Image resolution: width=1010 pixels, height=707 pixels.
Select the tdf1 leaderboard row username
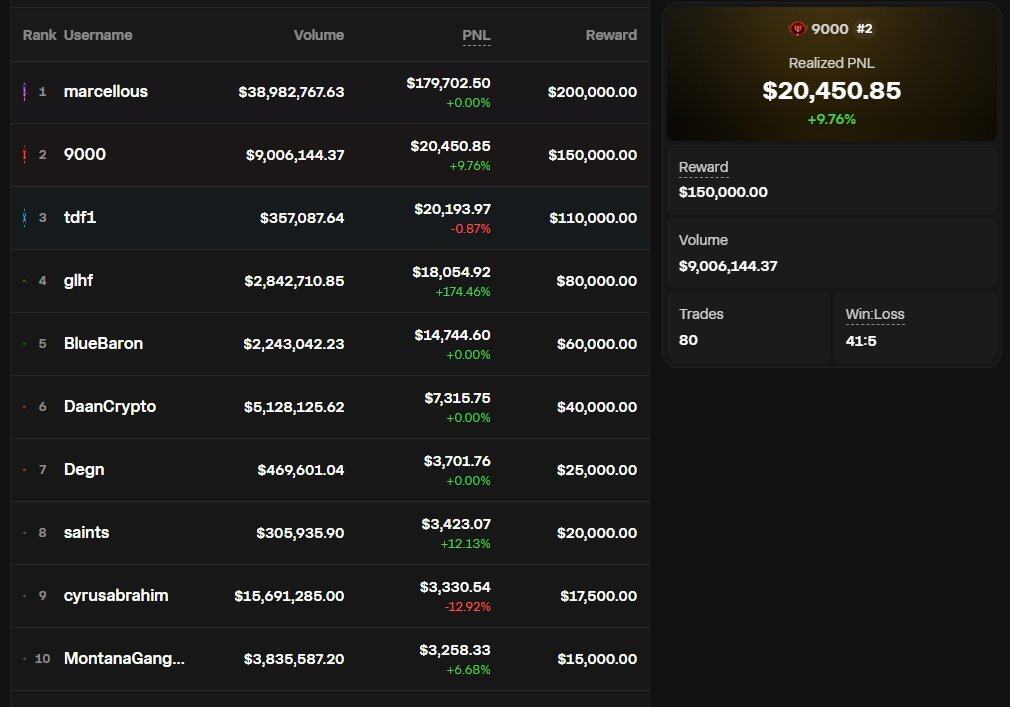click(80, 218)
